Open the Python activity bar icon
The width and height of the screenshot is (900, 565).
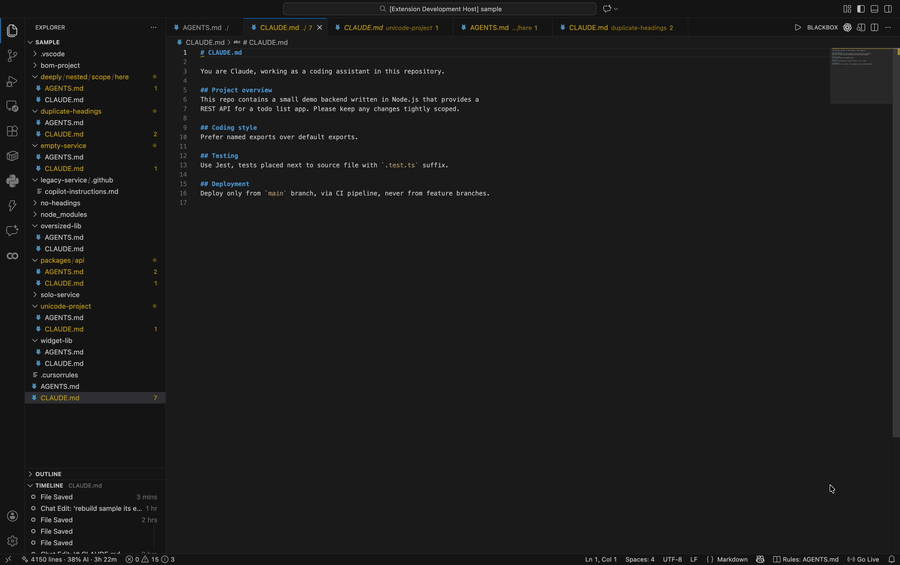tap(12, 181)
